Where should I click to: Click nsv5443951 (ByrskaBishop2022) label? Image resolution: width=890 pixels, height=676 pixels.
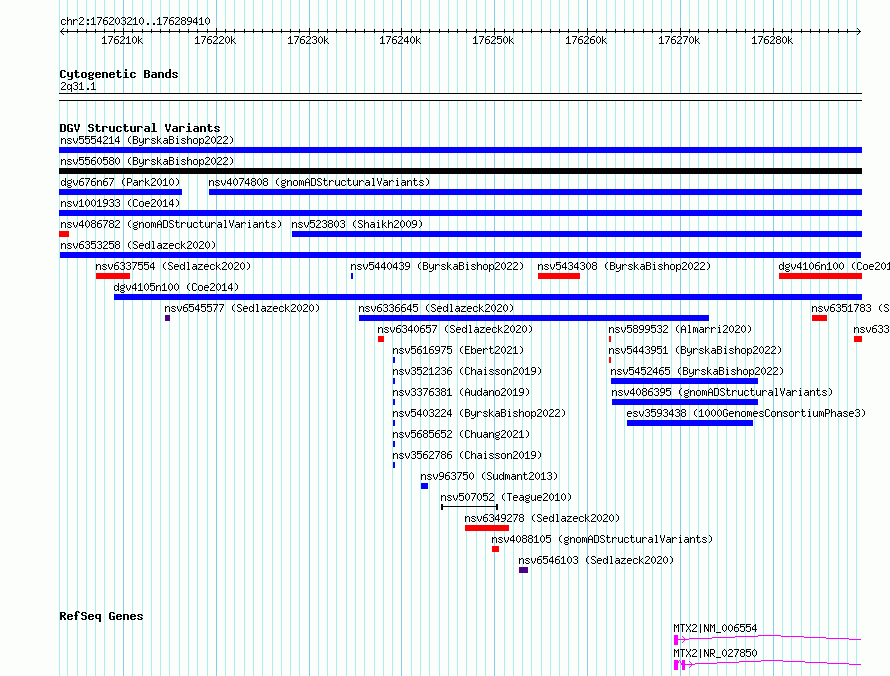pos(695,350)
